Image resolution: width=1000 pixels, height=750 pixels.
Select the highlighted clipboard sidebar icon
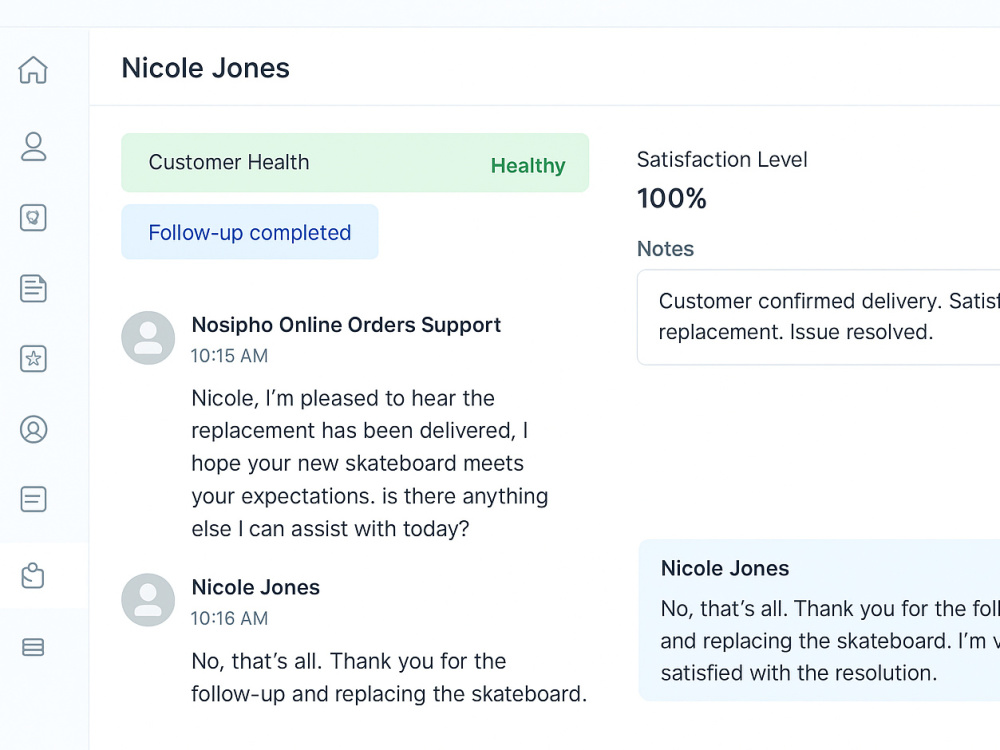(33, 575)
